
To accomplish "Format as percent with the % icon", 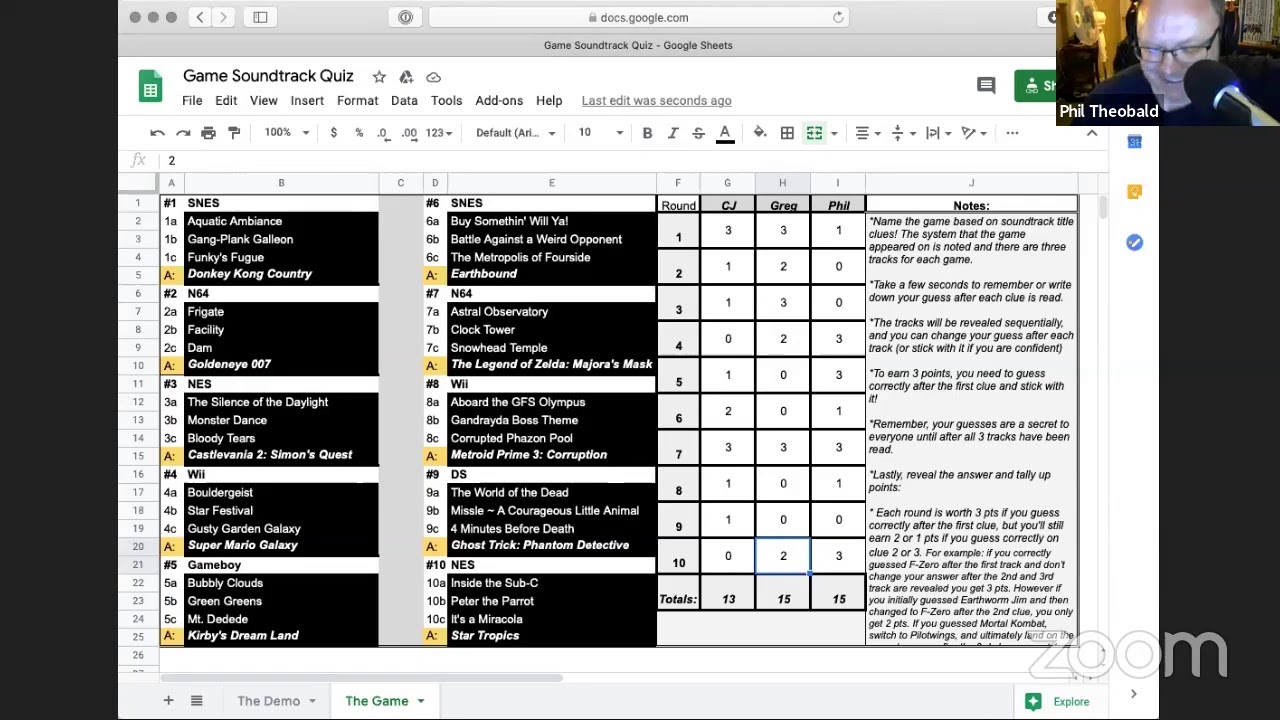I will pos(359,133).
